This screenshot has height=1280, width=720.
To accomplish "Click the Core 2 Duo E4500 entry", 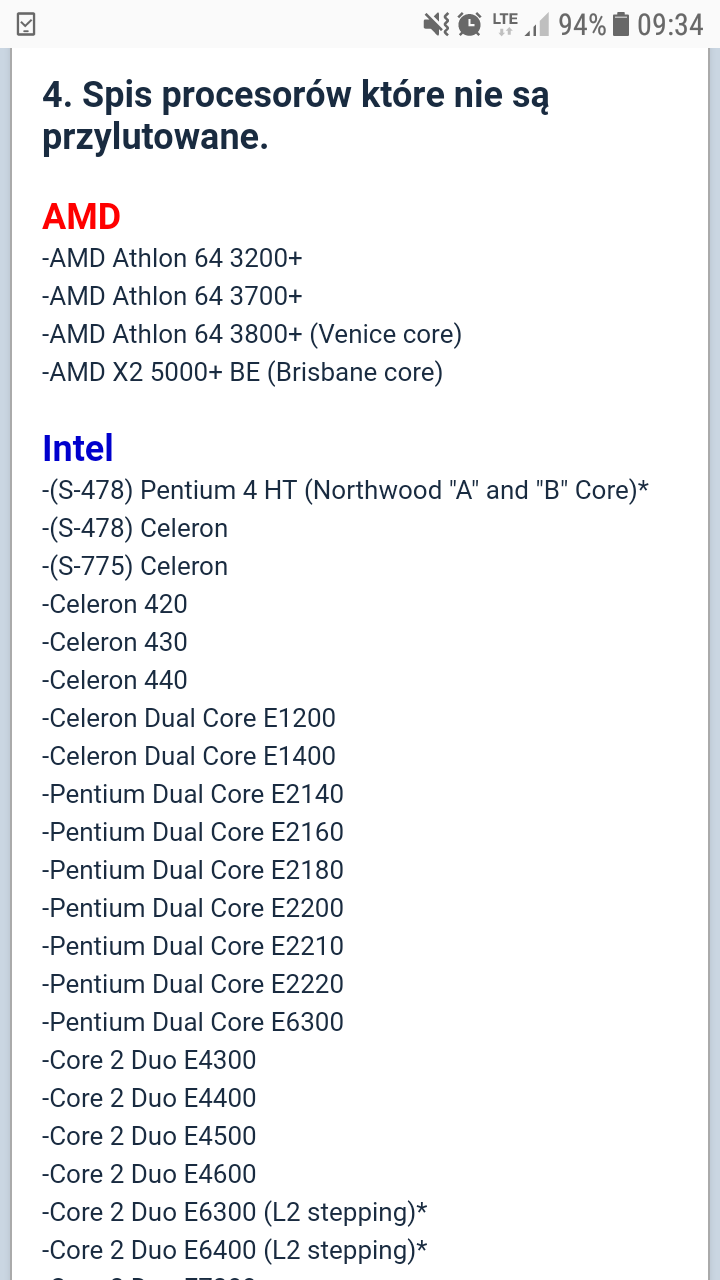I will point(149,1136).
